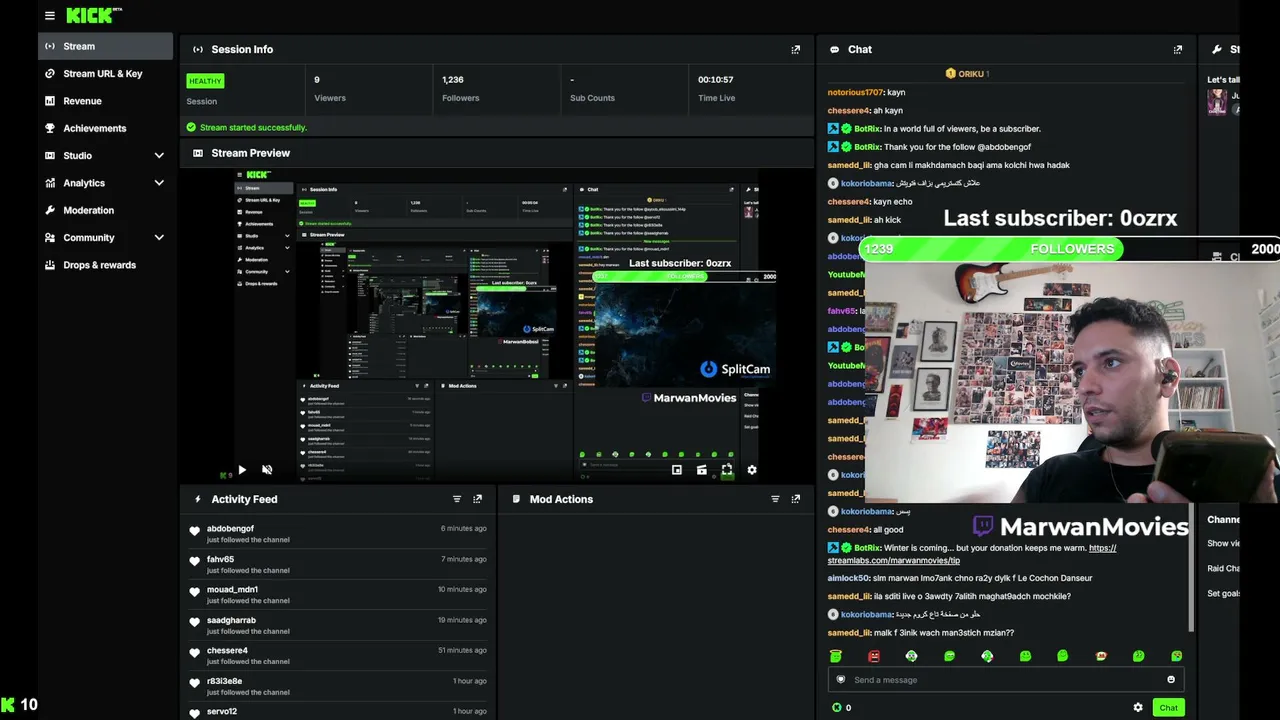Click the Mod Actions title icon
The image size is (1280, 720).
tap(516, 499)
